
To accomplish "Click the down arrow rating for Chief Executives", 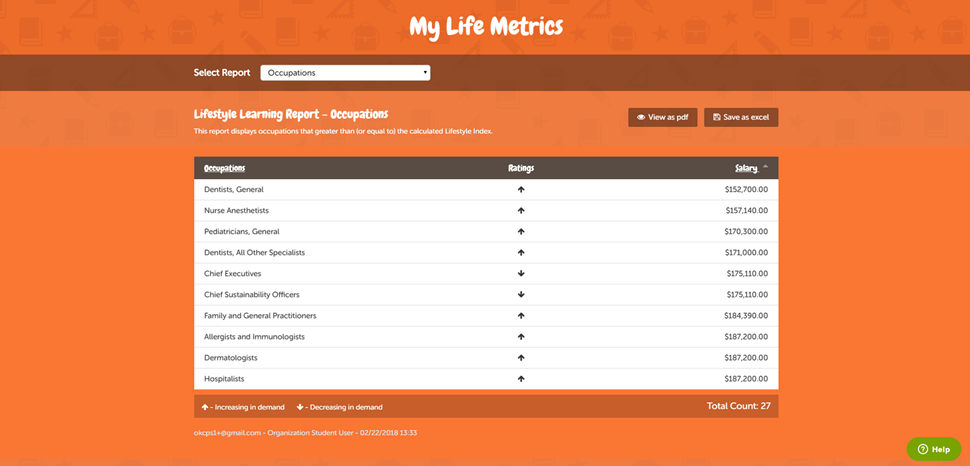I will 521,273.
